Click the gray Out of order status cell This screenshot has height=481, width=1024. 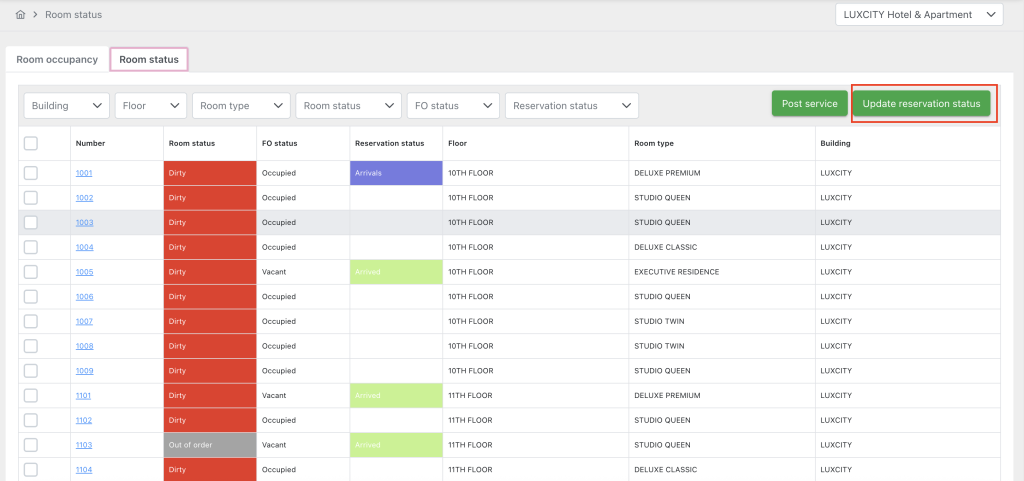(x=210, y=445)
